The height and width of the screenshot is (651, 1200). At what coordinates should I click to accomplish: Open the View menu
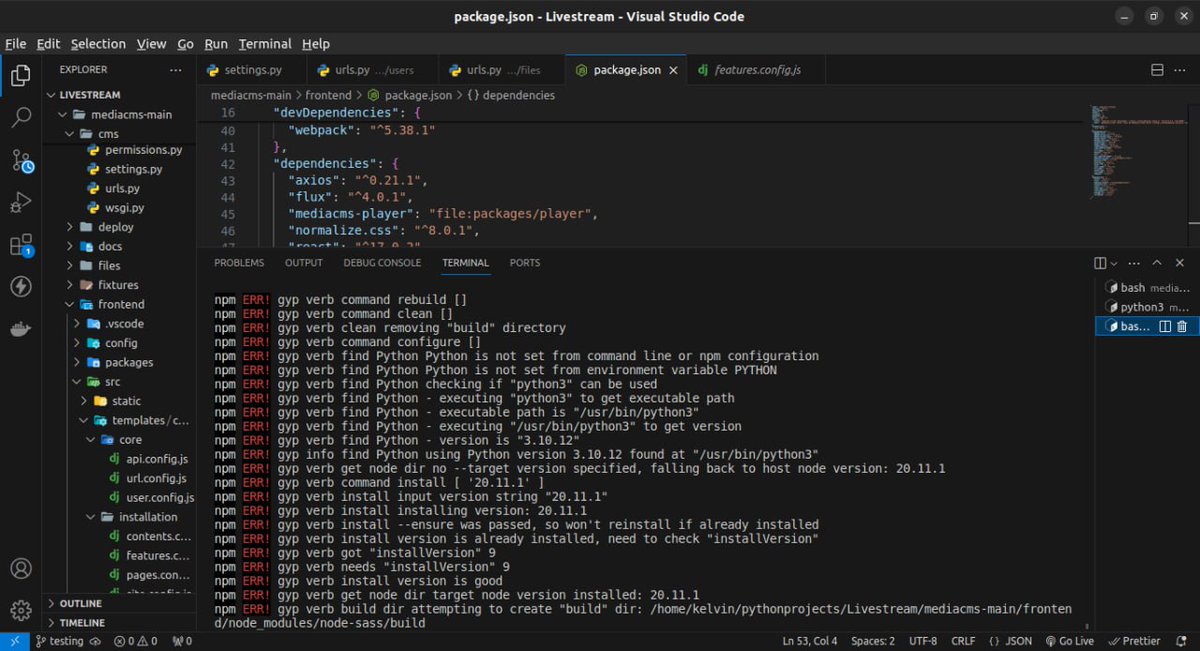pyautogui.click(x=151, y=44)
